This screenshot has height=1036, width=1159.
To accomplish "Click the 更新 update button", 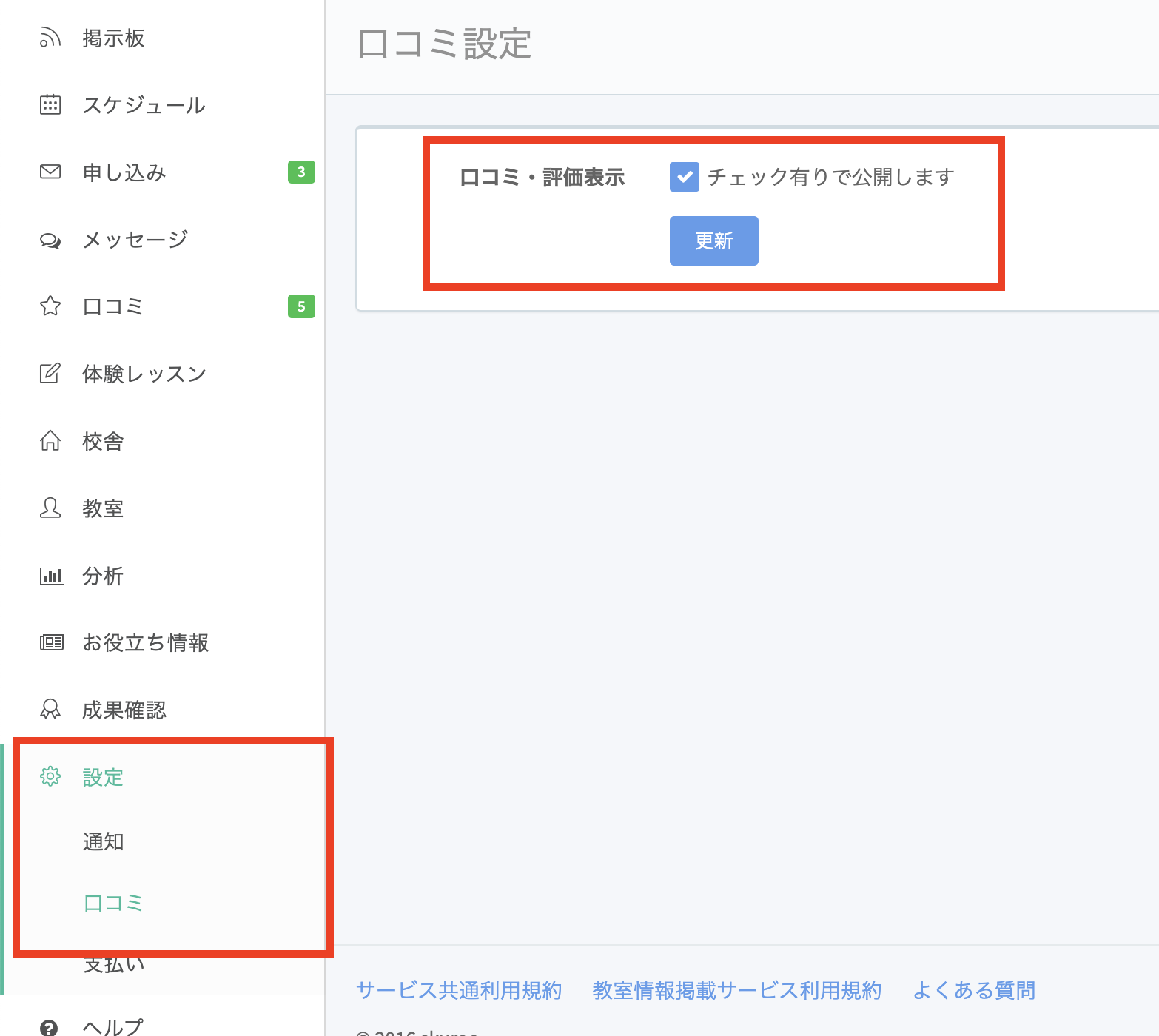I will click(713, 240).
